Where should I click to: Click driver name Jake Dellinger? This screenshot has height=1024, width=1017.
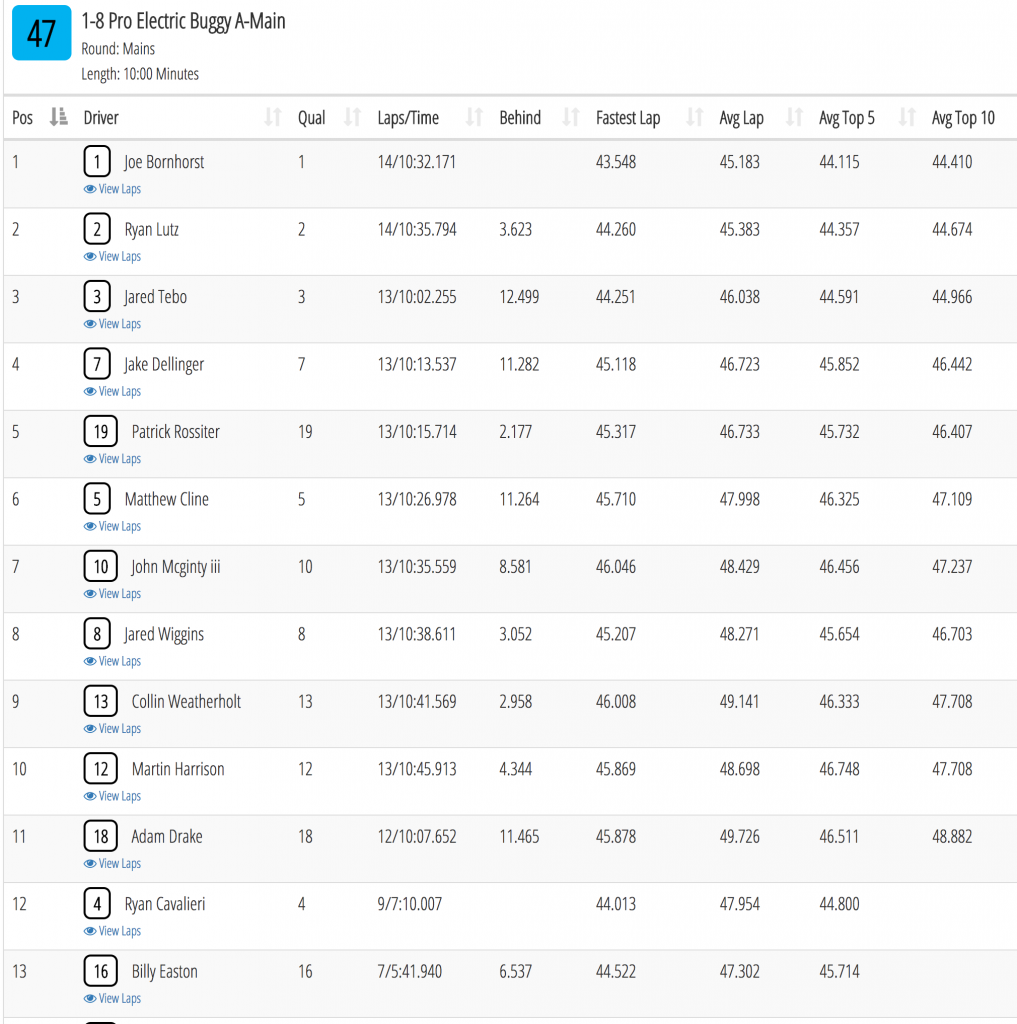click(164, 365)
